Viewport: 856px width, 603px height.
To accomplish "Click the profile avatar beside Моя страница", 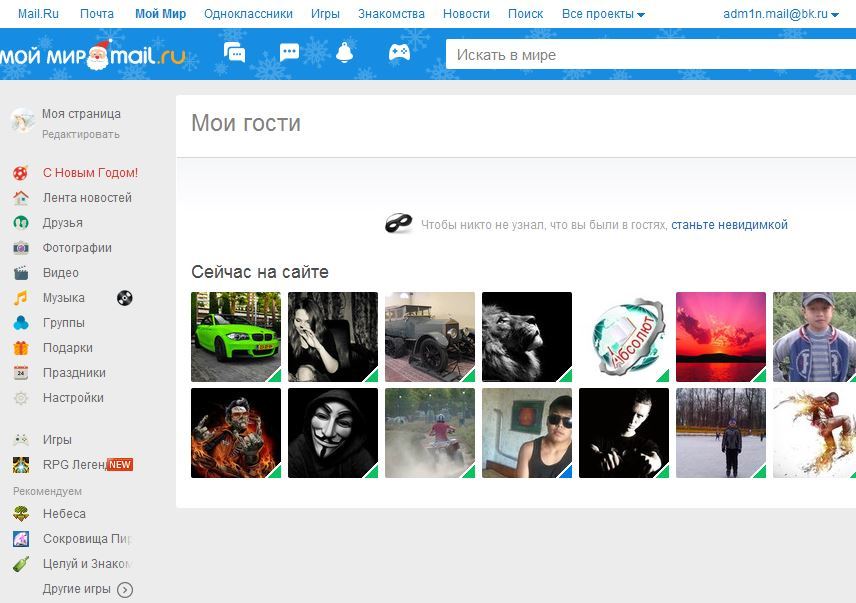I will tap(22, 121).
